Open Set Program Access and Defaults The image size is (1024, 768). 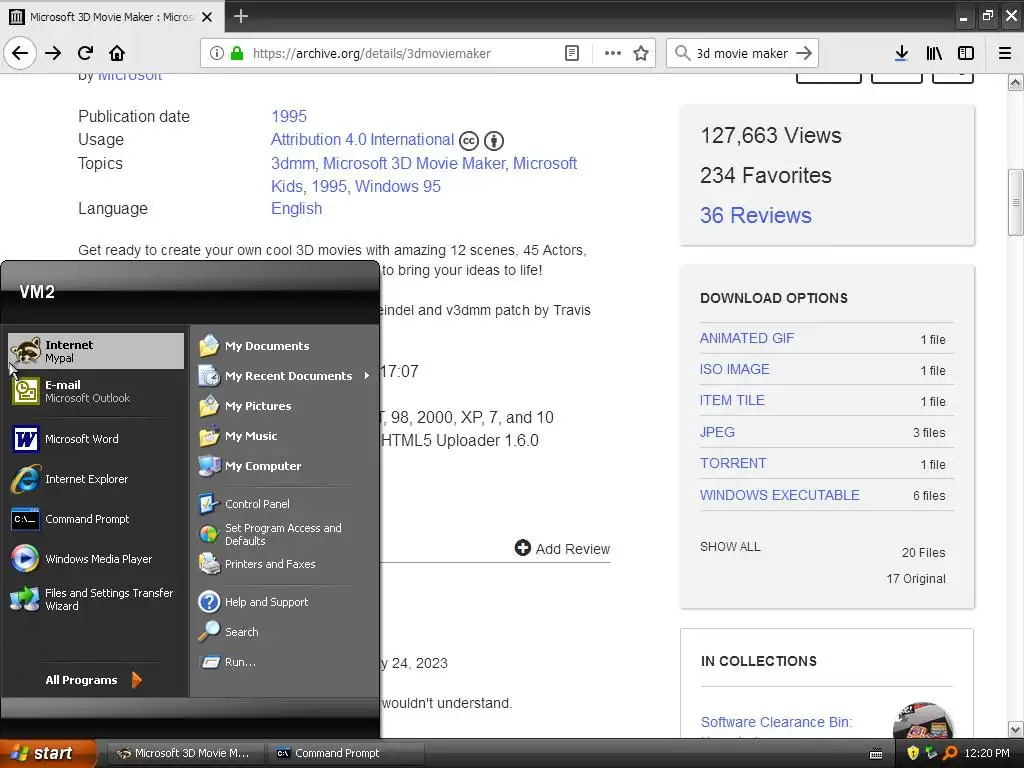[285, 534]
